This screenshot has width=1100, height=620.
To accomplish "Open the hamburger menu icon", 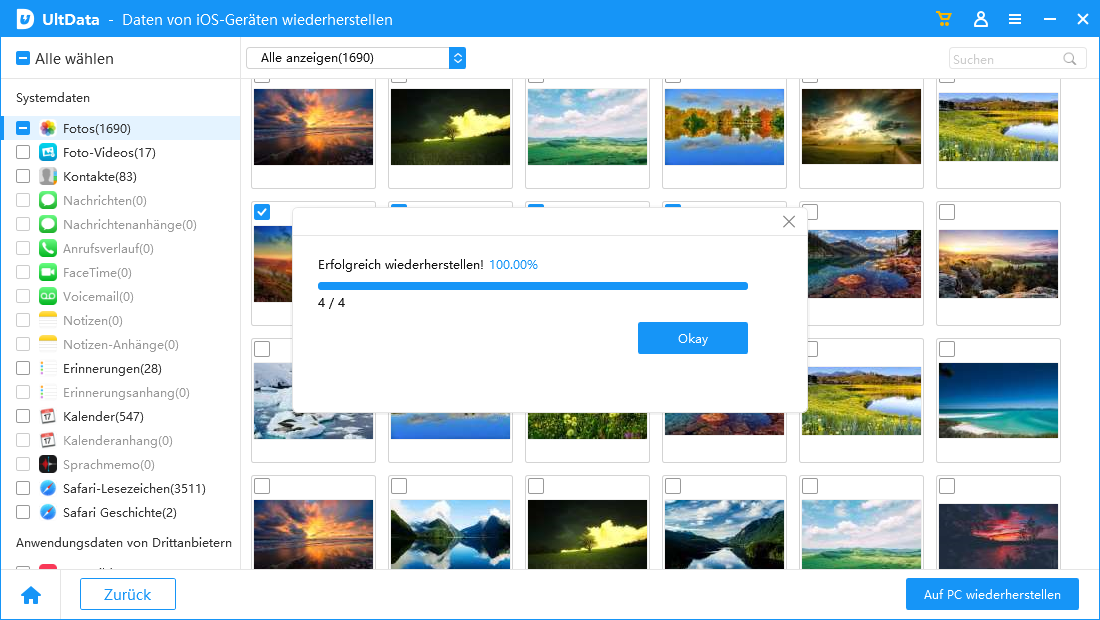I will tap(1015, 19).
